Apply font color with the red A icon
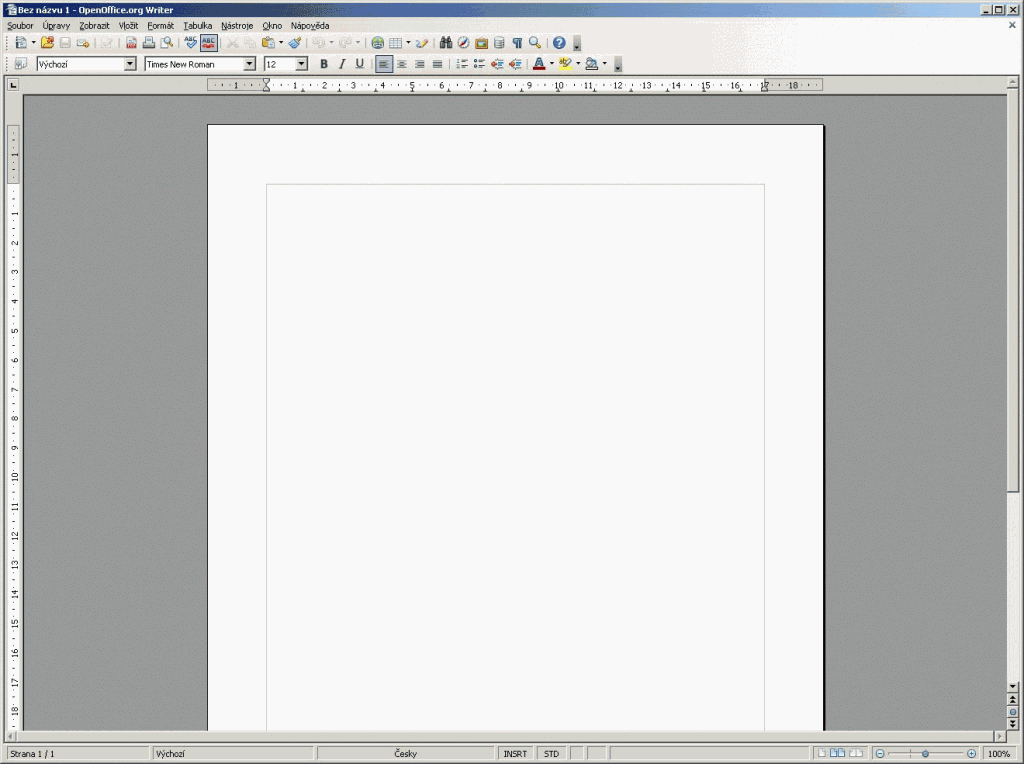This screenshot has height=764, width=1024. click(x=539, y=64)
